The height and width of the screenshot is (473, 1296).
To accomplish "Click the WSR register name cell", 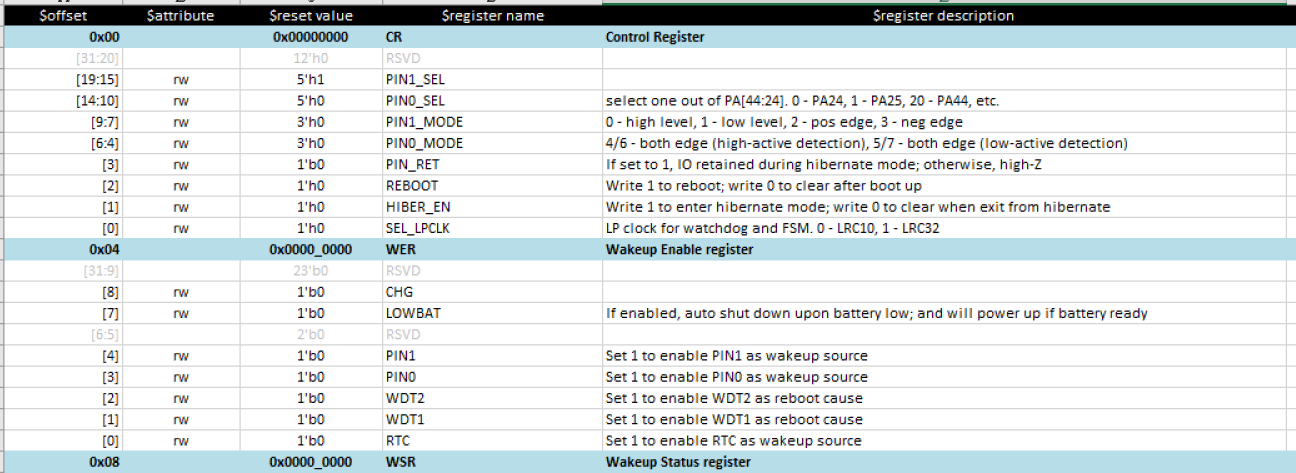I will [x=399, y=462].
